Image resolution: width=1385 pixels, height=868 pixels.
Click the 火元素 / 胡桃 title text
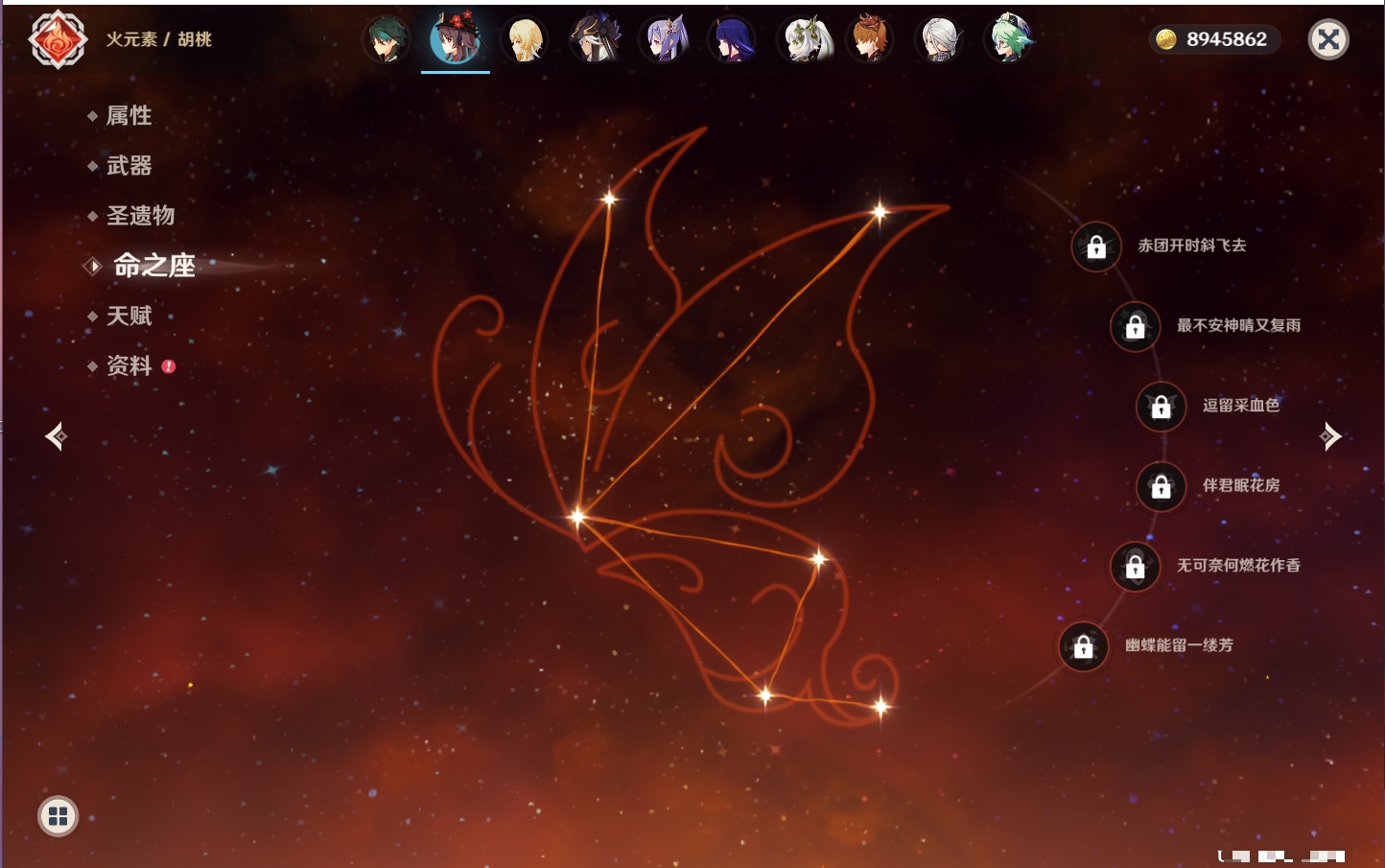click(159, 39)
